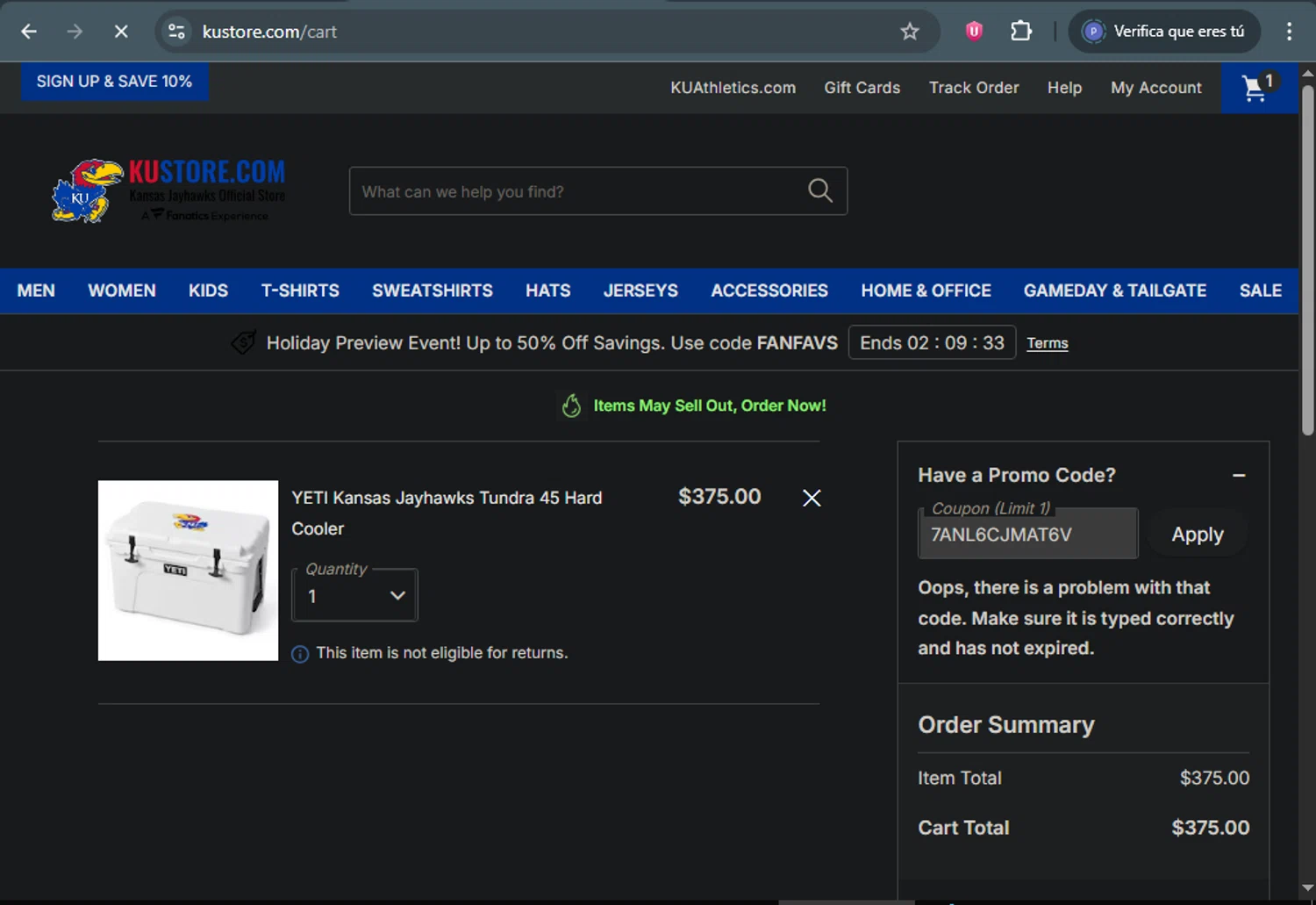Click the 'Items May Sell Out' message
The image size is (1316, 905).
click(x=710, y=406)
